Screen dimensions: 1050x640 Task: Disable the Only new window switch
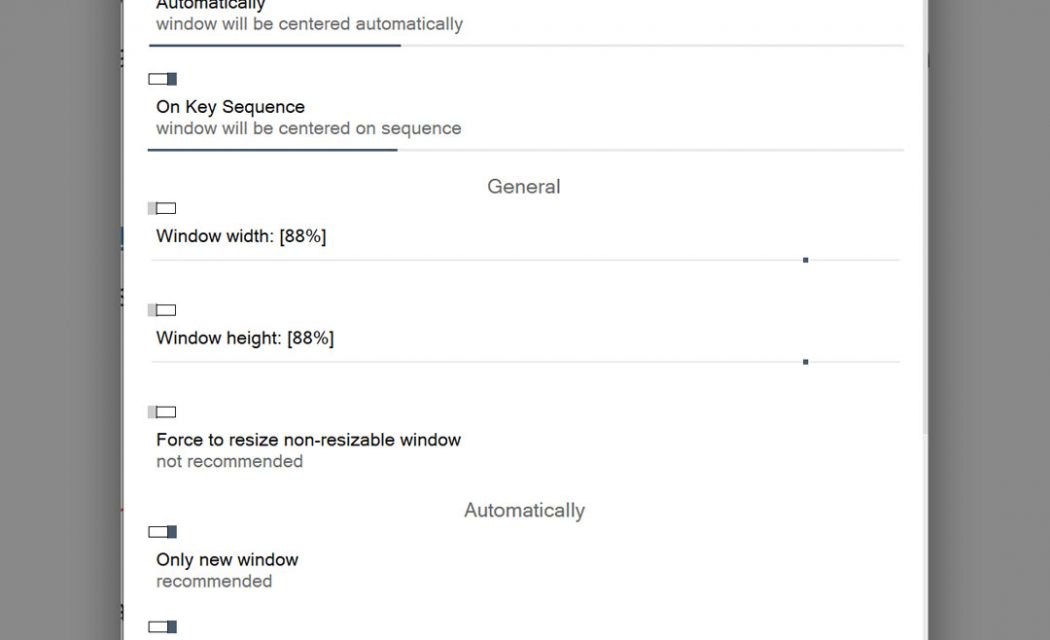pyautogui.click(x=163, y=532)
